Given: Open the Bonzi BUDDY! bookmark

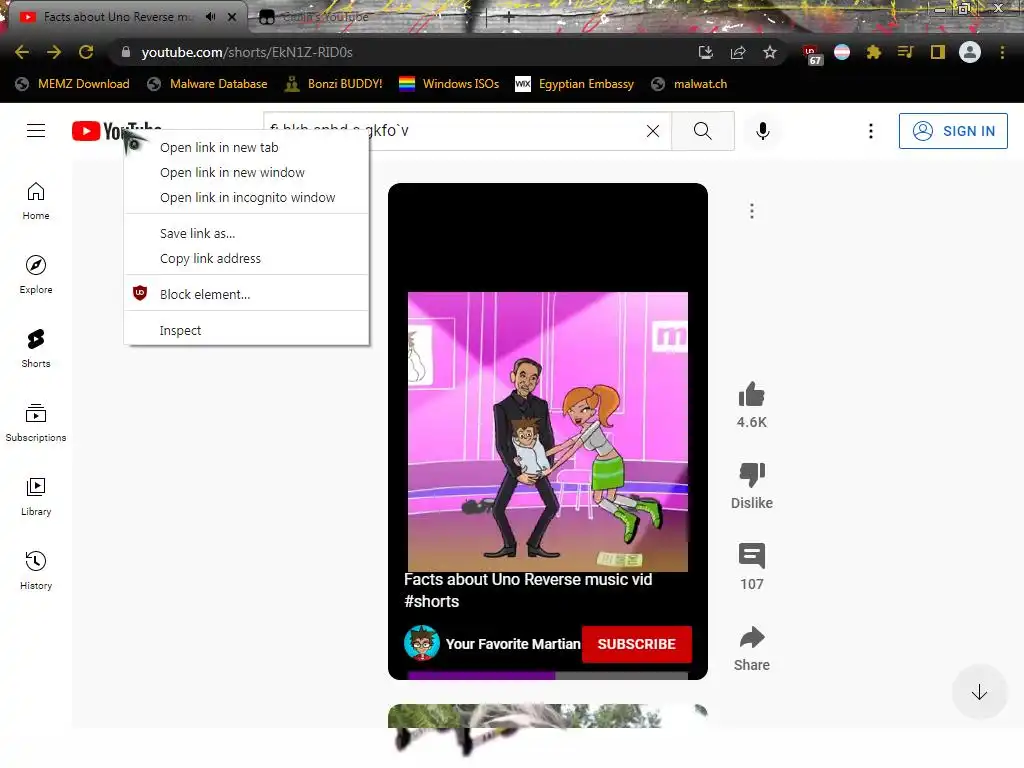Looking at the screenshot, I should [334, 84].
